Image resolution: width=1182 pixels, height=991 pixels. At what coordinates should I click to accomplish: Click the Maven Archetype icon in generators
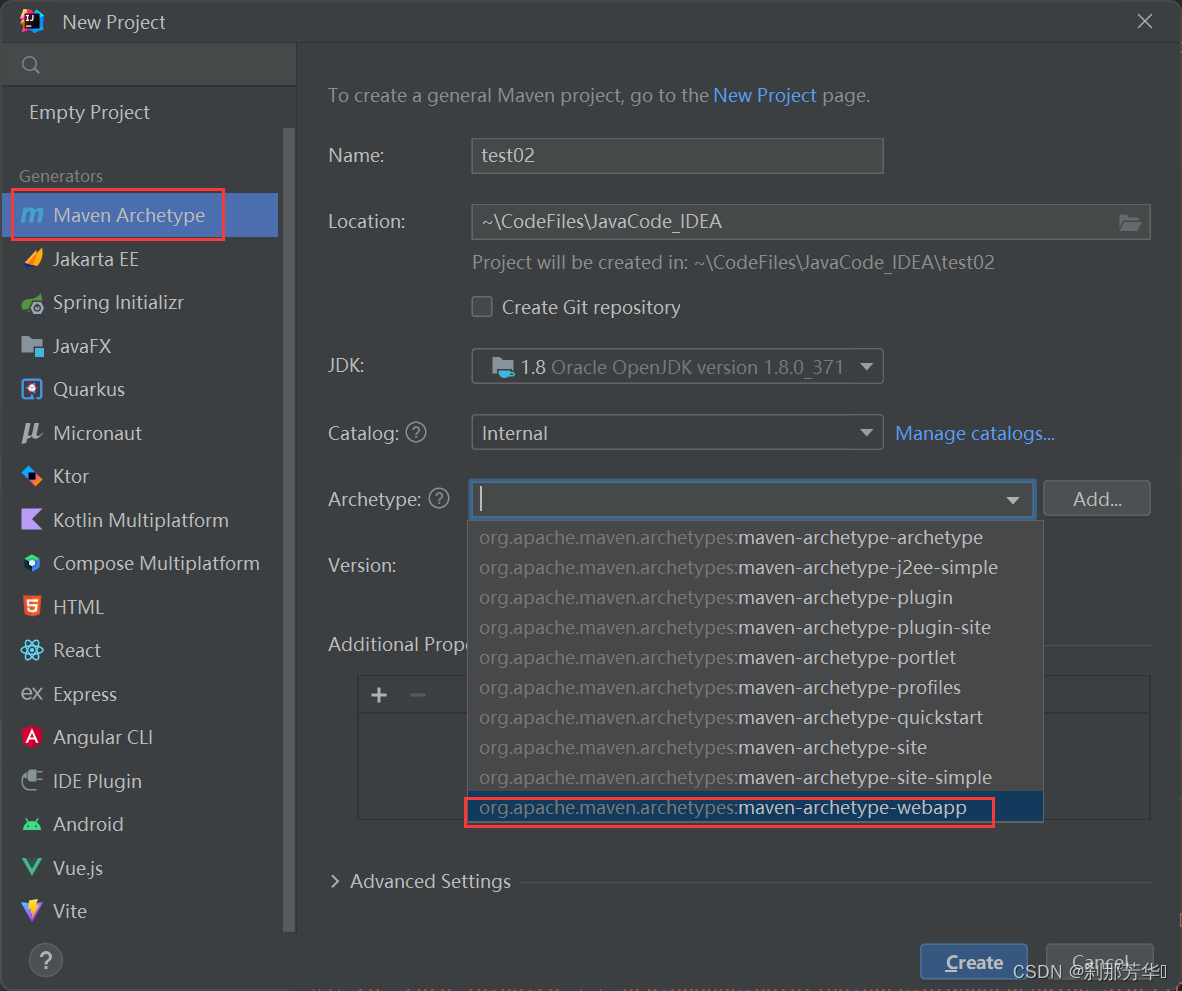[x=32, y=216]
